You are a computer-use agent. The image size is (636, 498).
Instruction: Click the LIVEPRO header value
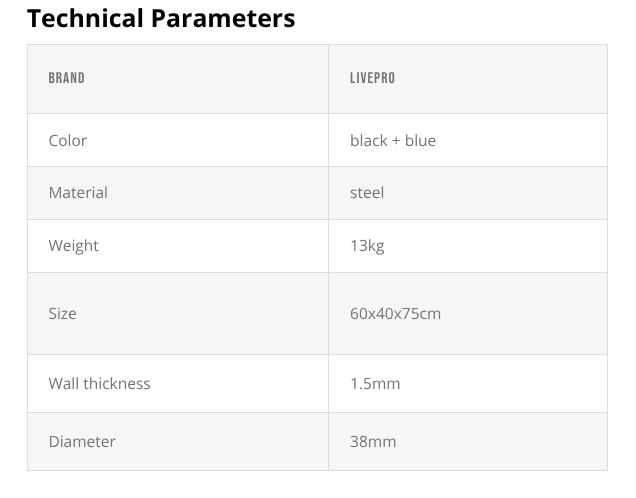tap(372, 78)
